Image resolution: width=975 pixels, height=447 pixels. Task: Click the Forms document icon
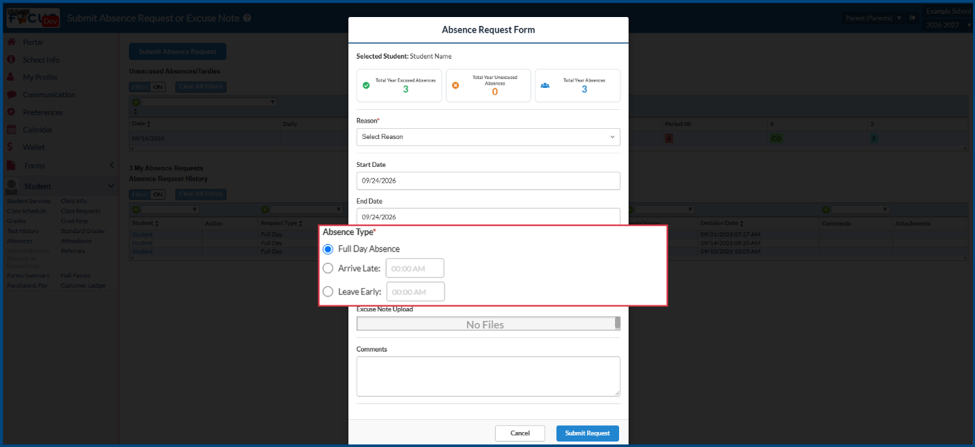11,165
